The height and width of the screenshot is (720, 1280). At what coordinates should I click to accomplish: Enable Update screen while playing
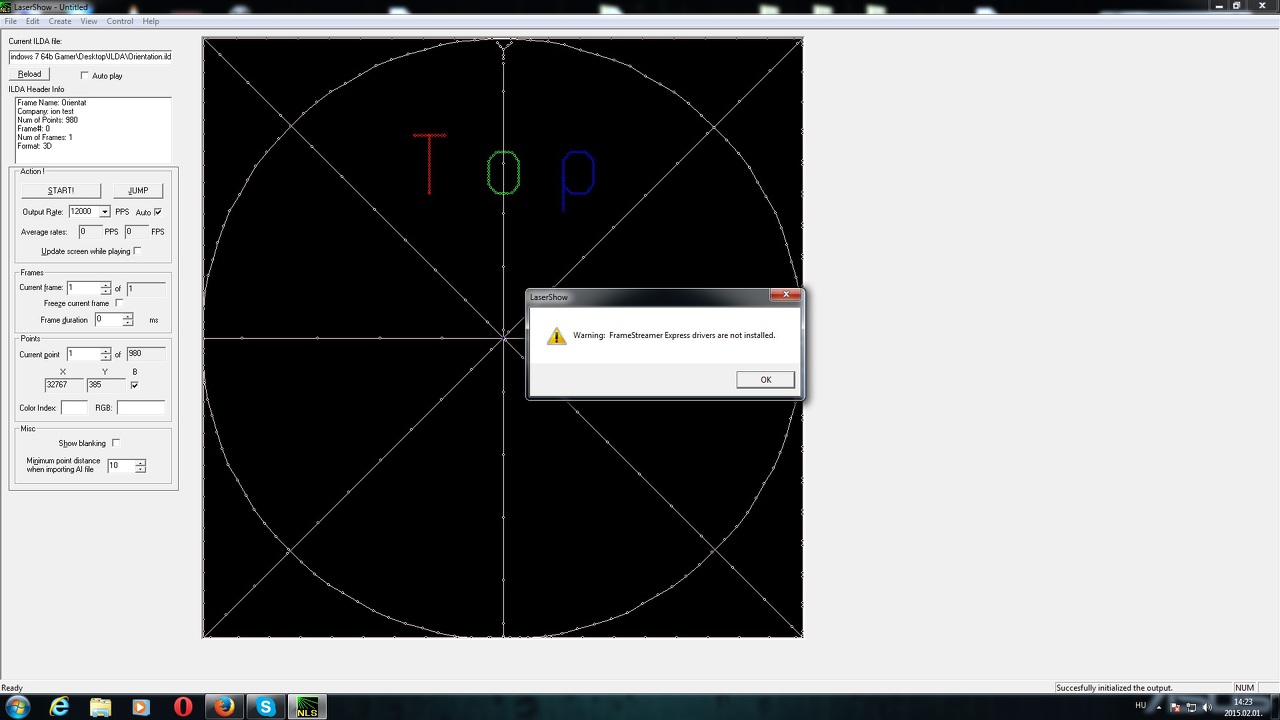(137, 251)
